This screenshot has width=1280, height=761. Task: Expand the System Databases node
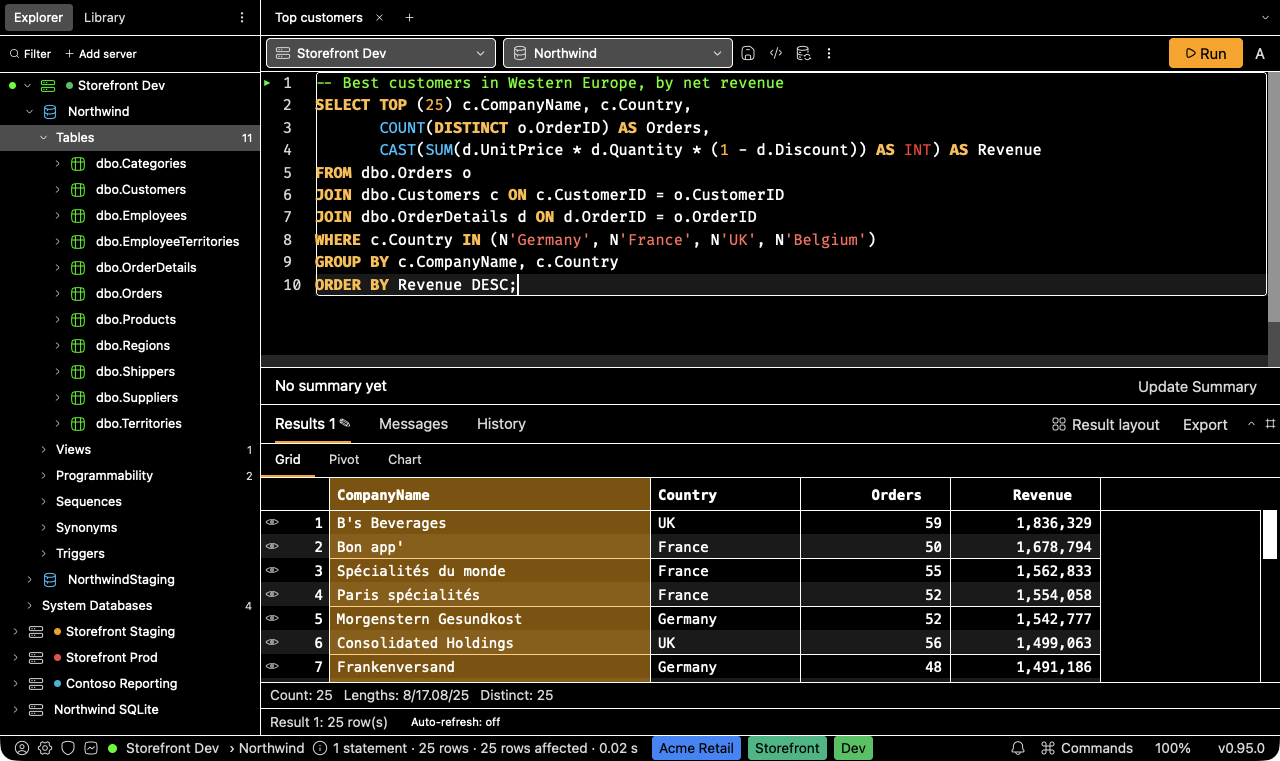[30, 606]
